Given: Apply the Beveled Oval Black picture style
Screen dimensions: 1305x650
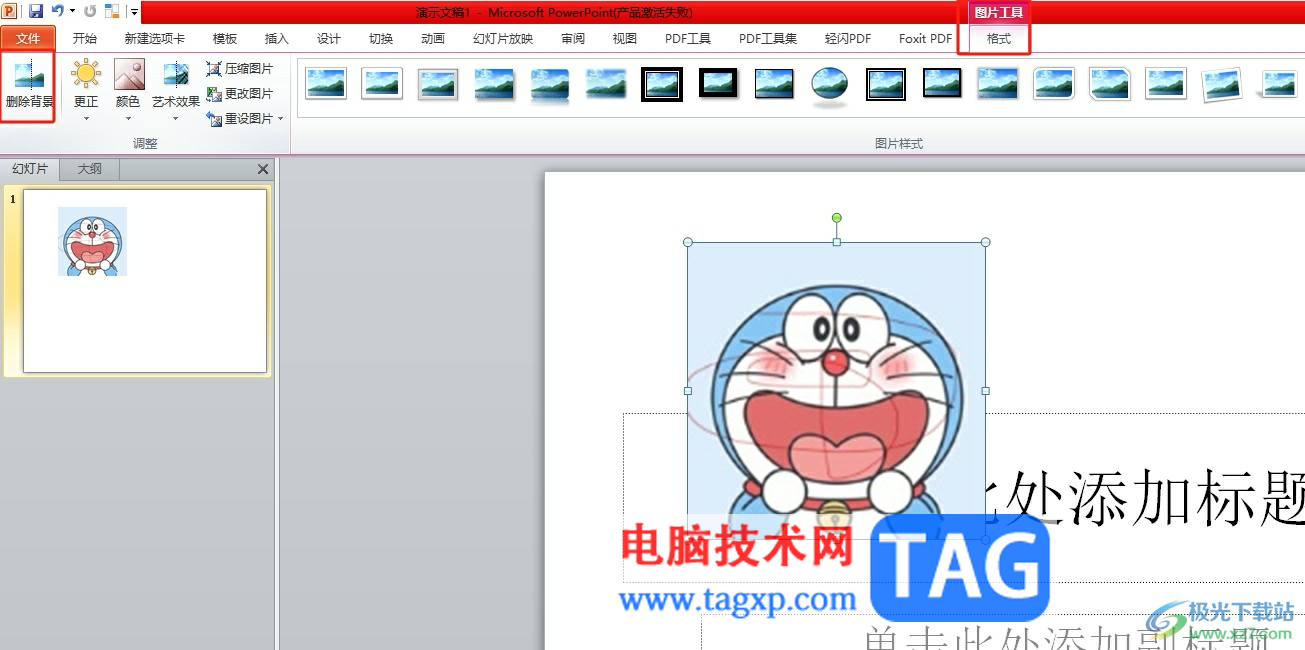Looking at the screenshot, I should pos(830,85).
